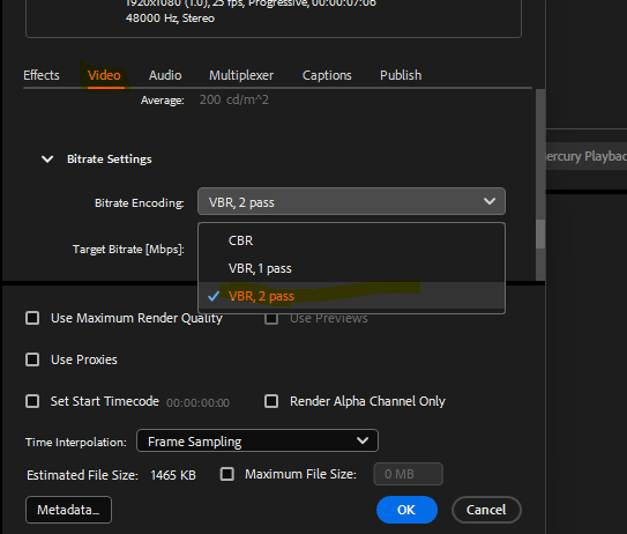
Task: Select VBR, 2 pass option
Action: pos(351,296)
